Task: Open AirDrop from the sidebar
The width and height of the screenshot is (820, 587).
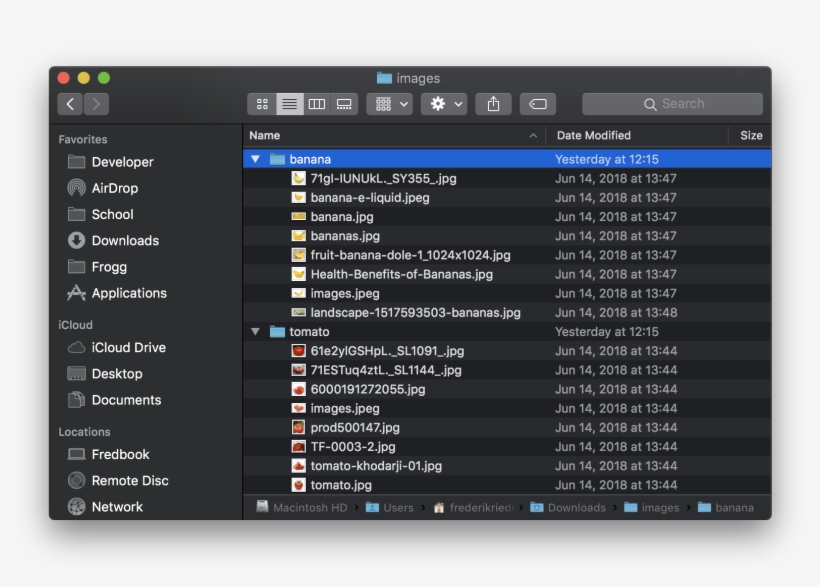Action: point(112,188)
